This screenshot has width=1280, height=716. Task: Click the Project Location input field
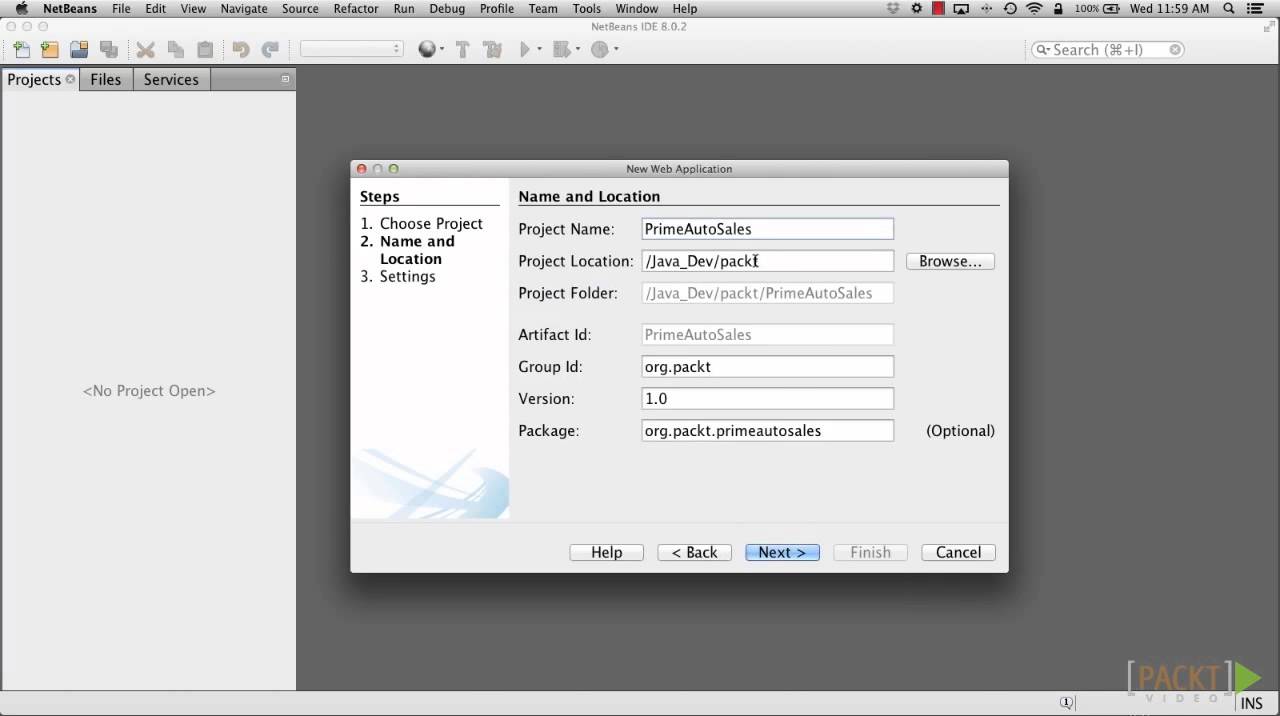pos(767,261)
